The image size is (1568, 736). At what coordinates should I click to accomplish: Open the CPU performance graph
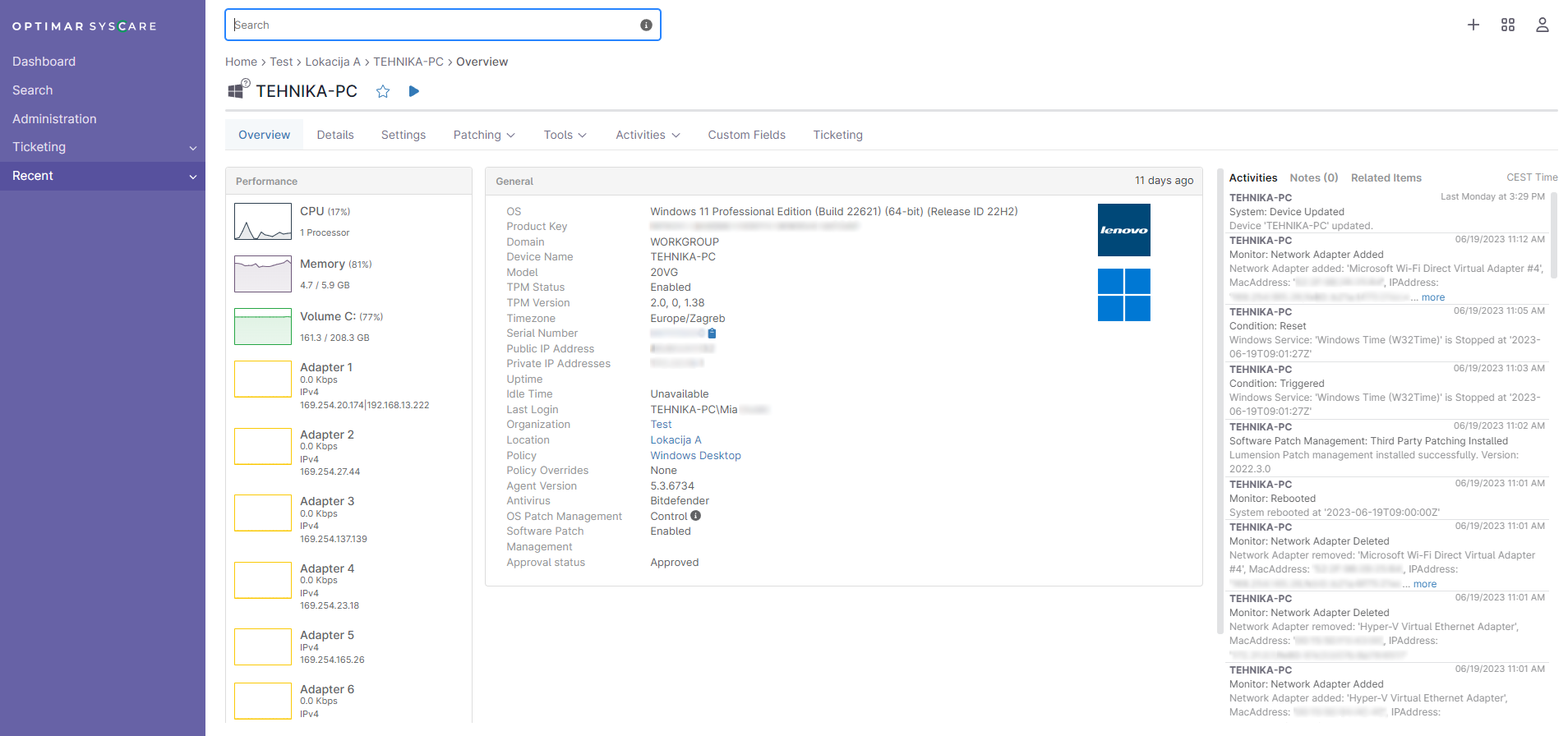(263, 221)
